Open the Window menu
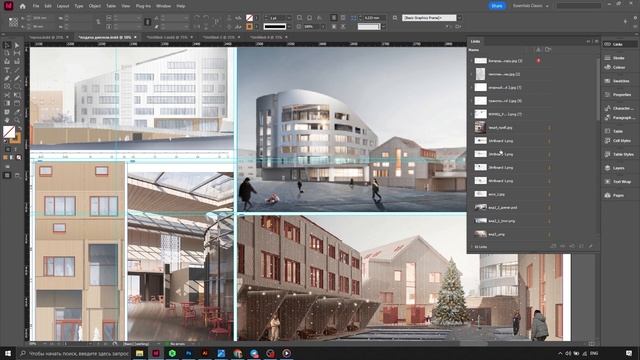Screen dimensions: 640x360 pos(163,6)
